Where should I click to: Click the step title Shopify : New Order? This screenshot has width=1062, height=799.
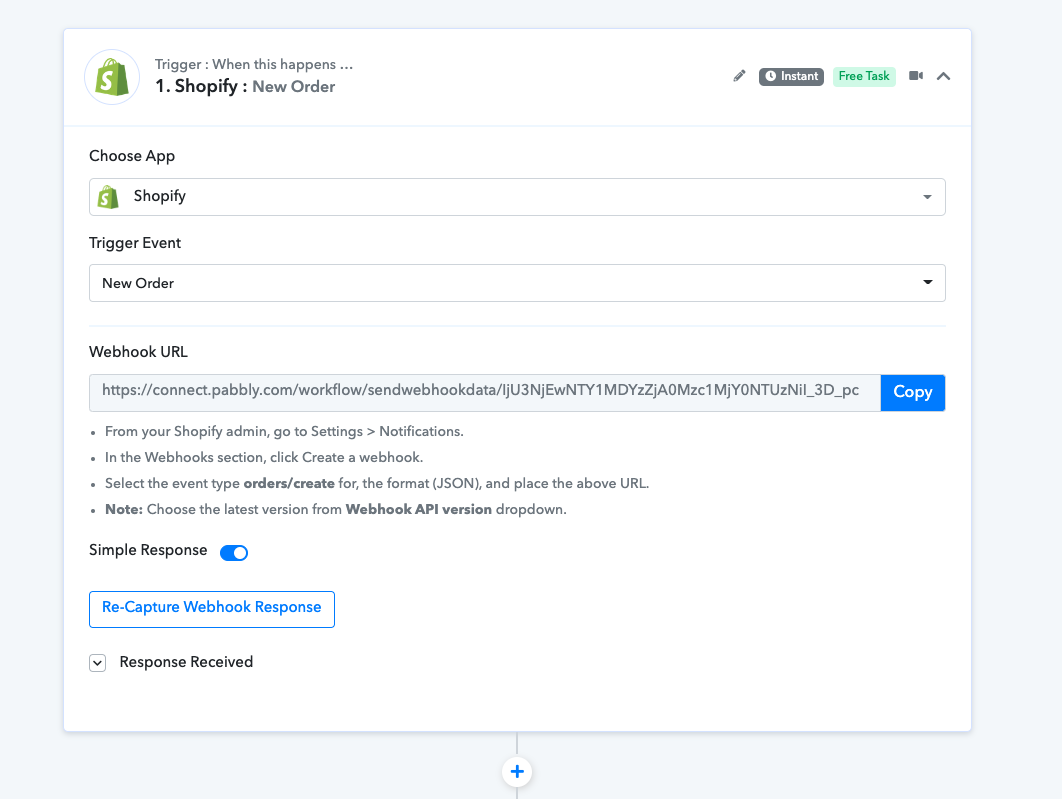(245, 87)
